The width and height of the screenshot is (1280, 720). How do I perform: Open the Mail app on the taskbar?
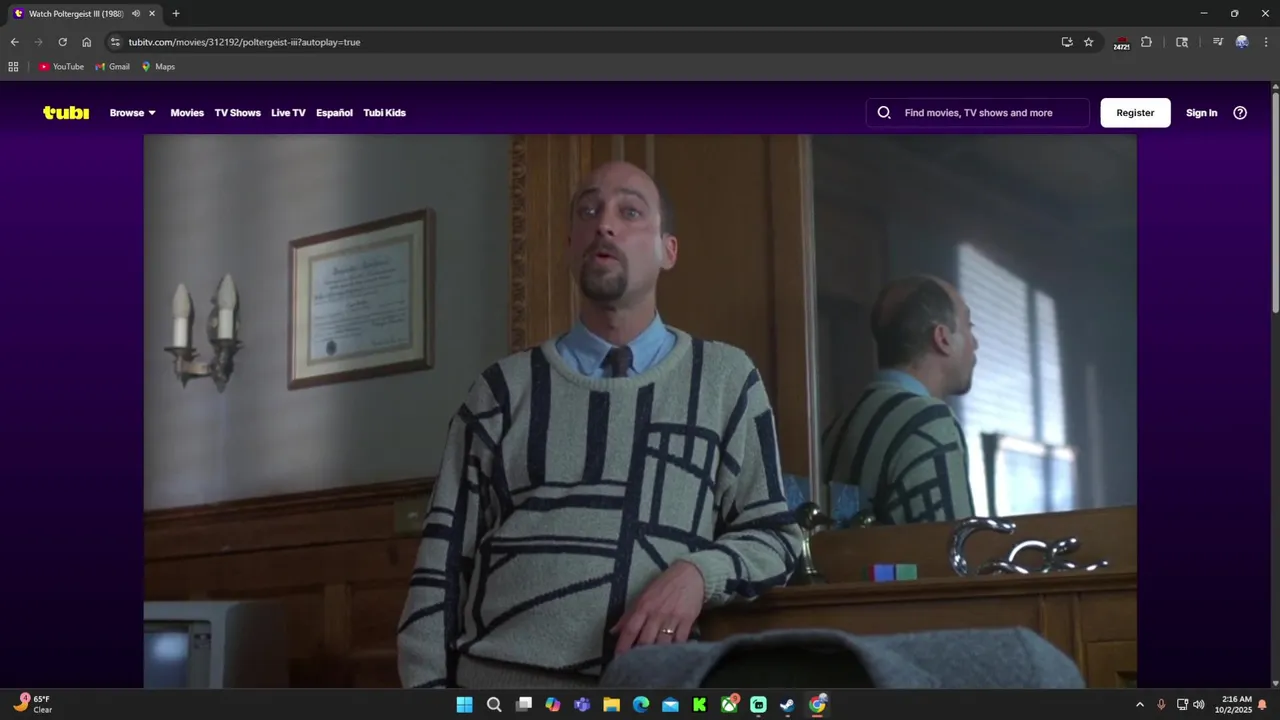pyautogui.click(x=670, y=705)
